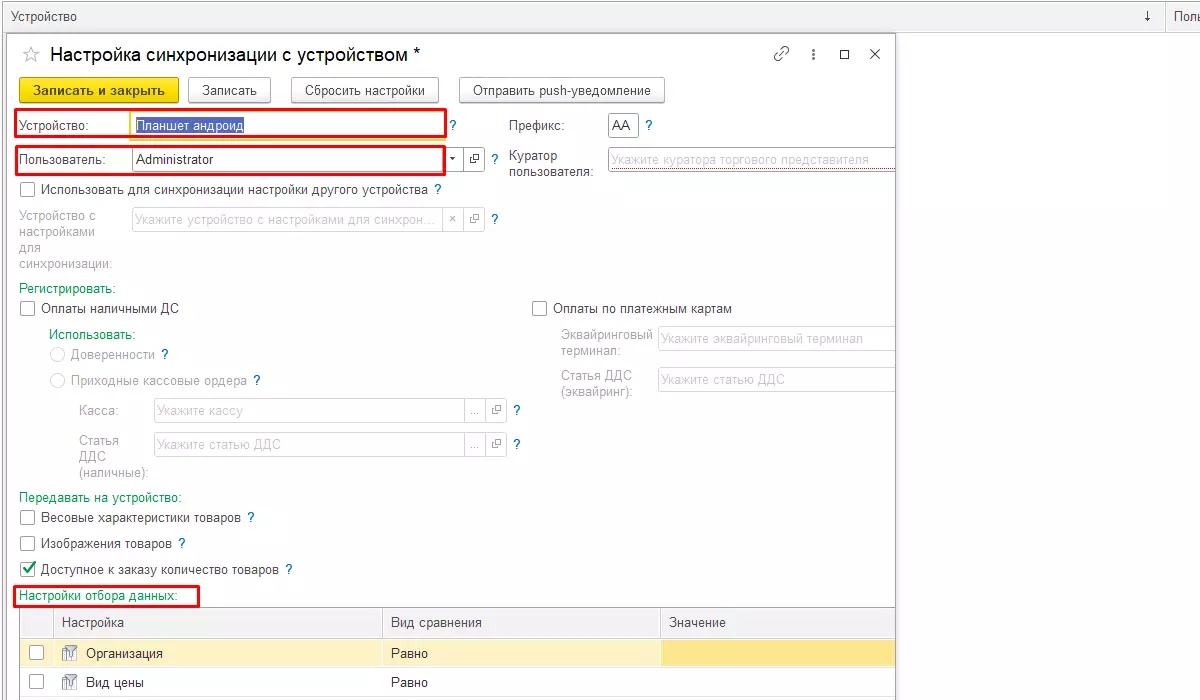Show help for device with sync settings
Image resolution: width=1200 pixels, height=700 pixels.
coord(495,219)
